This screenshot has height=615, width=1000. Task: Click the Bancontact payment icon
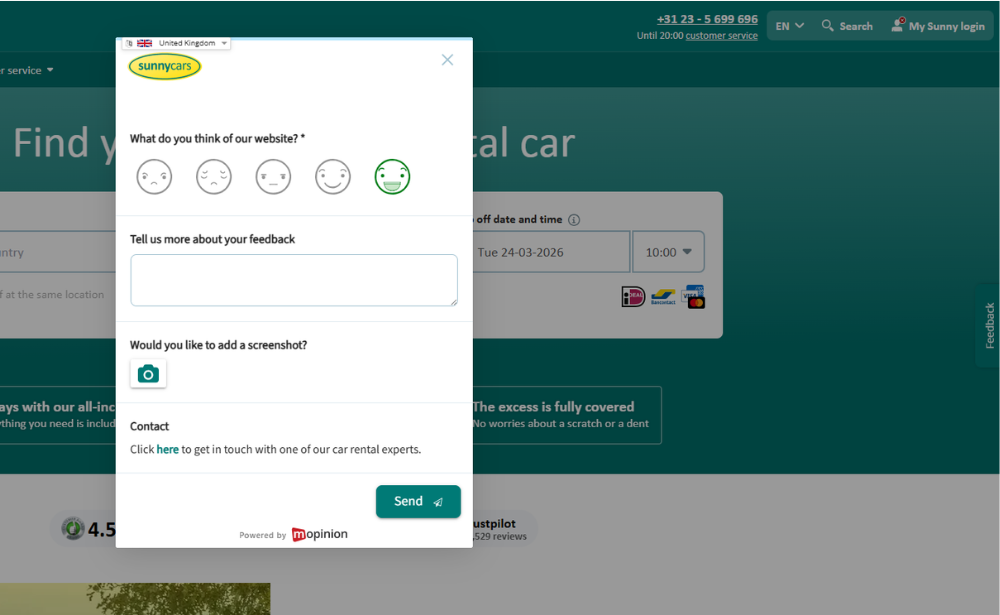[662, 297]
